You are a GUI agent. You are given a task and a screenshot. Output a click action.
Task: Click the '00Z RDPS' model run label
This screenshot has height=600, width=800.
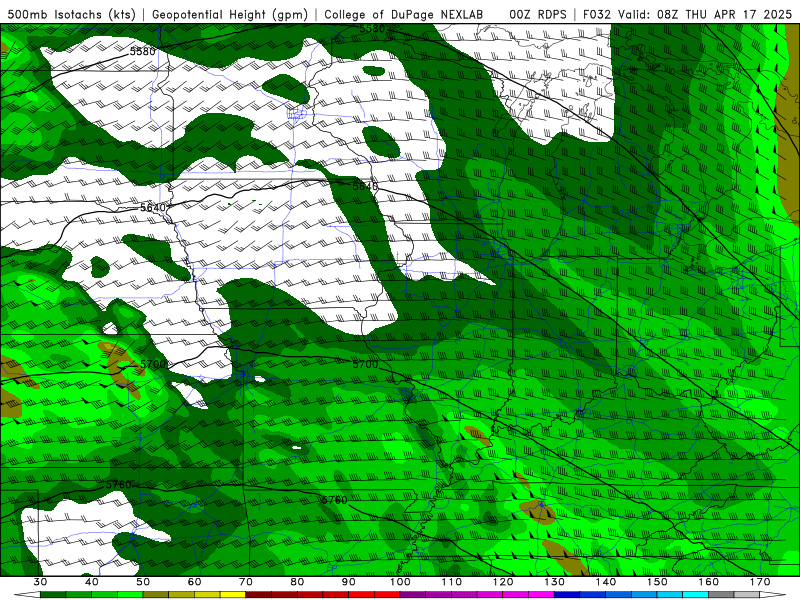538,14
